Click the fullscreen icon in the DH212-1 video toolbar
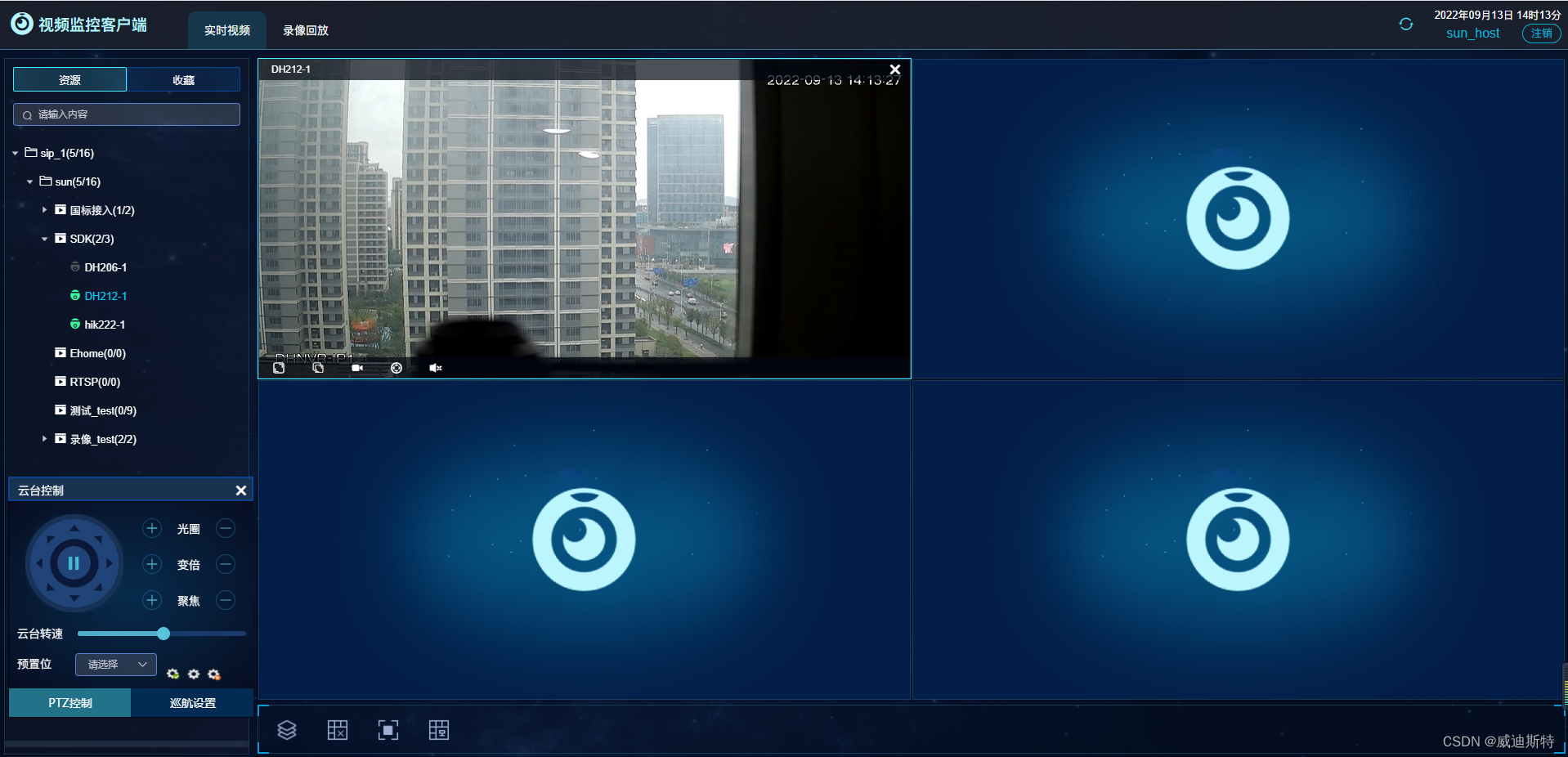Viewport: 1568px width, 757px height. tap(279, 368)
